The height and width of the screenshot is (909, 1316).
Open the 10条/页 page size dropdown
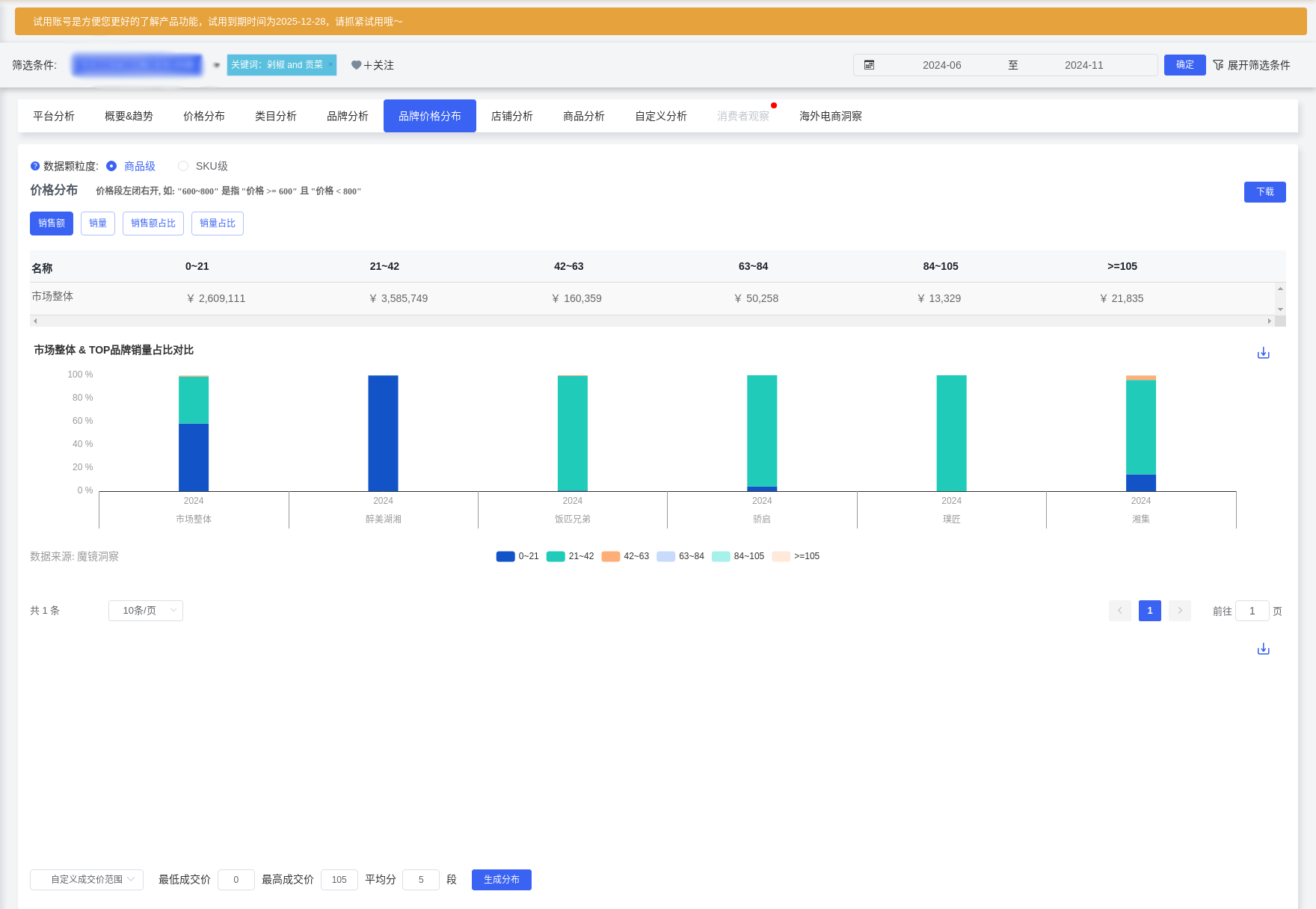(x=146, y=611)
